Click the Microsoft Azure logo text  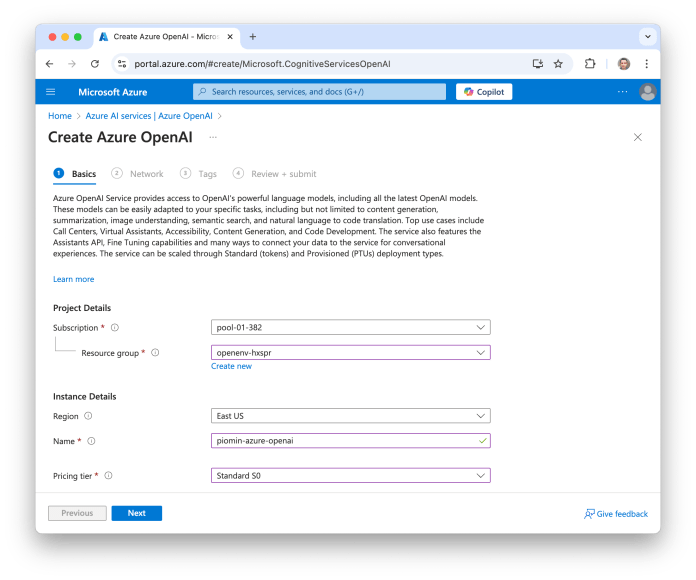pos(113,92)
